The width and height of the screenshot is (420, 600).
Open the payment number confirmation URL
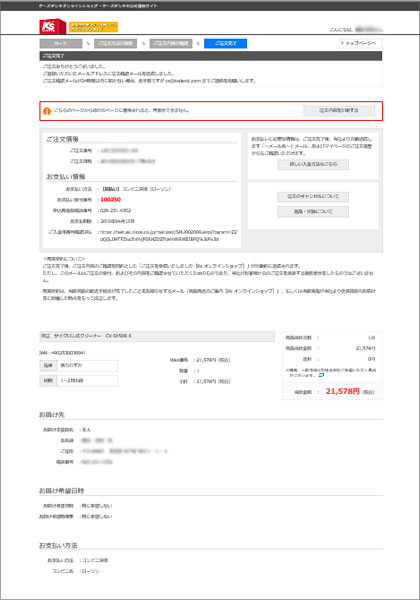click(x=169, y=235)
